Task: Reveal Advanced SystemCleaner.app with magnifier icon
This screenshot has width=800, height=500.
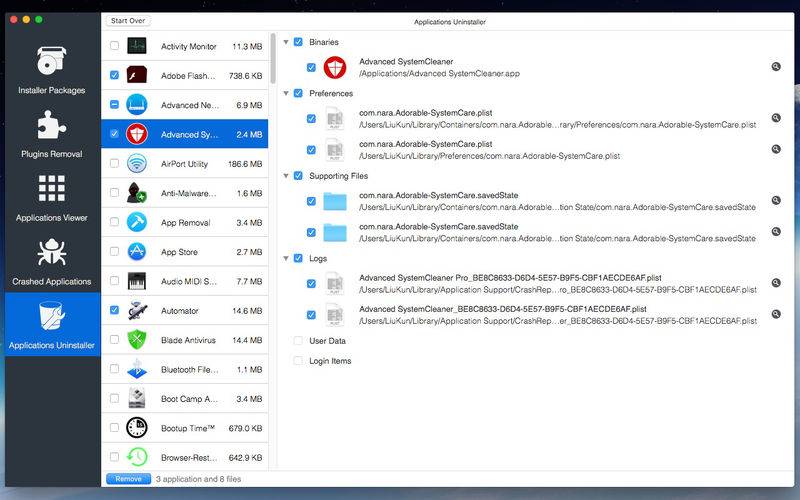Action: pyautogui.click(x=776, y=67)
